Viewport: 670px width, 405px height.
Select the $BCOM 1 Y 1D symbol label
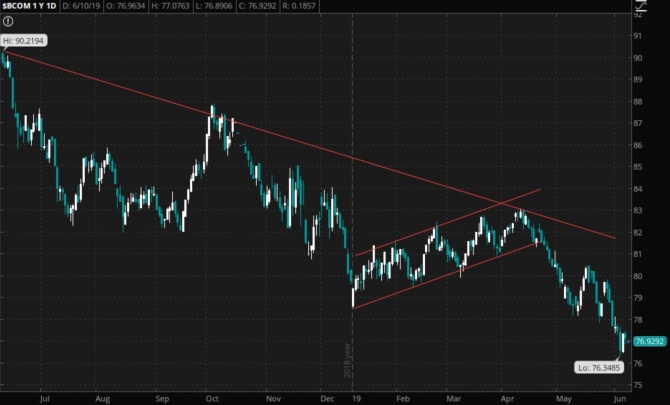click(x=29, y=6)
